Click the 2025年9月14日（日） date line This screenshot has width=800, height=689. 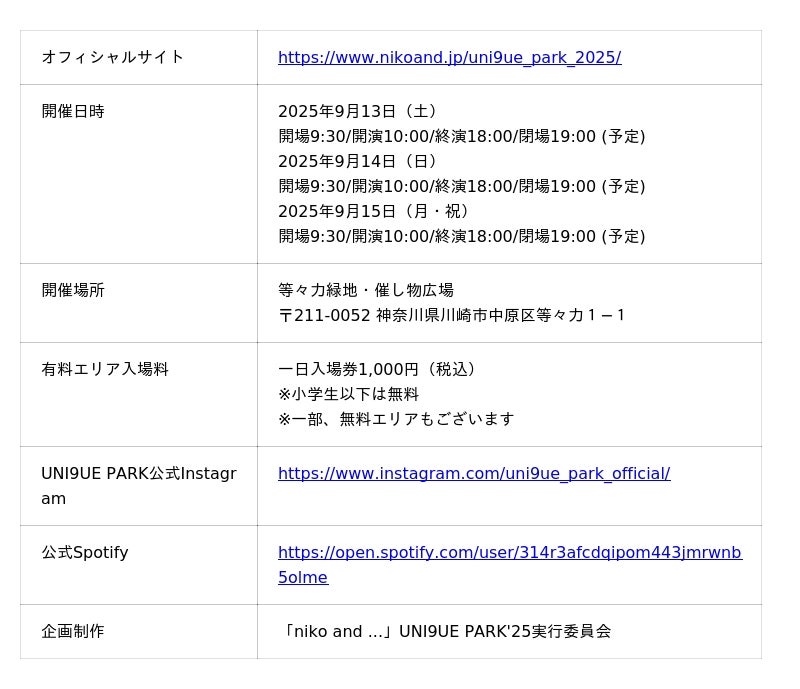coord(360,161)
